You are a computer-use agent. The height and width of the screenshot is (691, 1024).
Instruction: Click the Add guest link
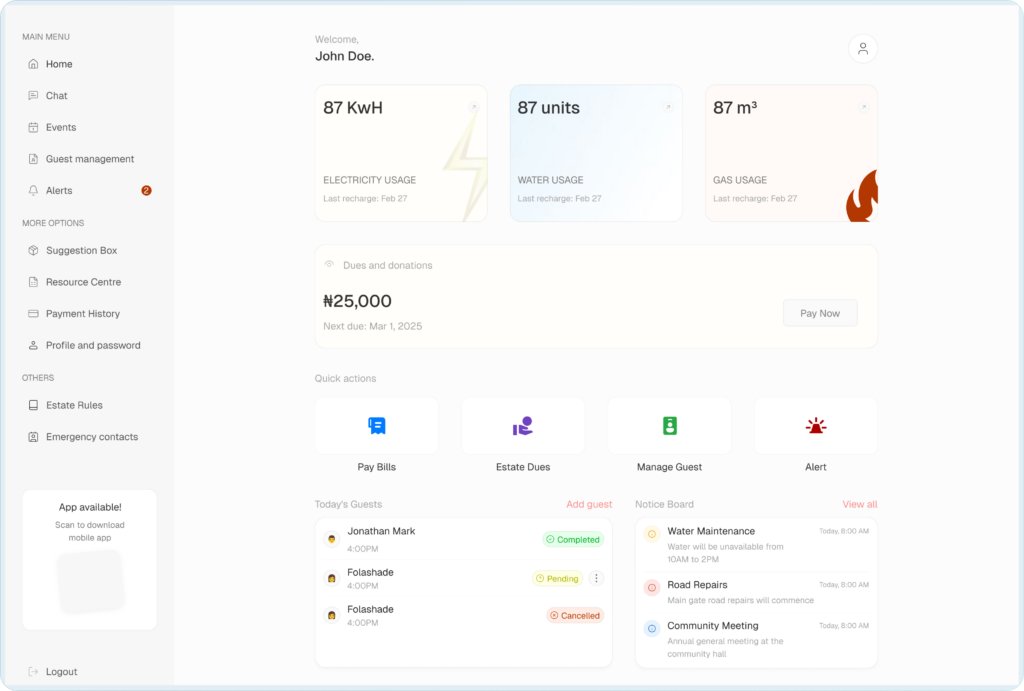(589, 505)
